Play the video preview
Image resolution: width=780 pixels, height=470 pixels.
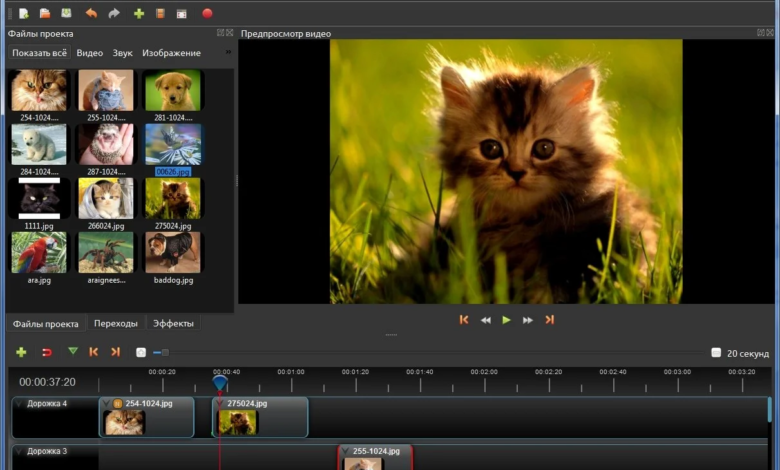click(506, 320)
